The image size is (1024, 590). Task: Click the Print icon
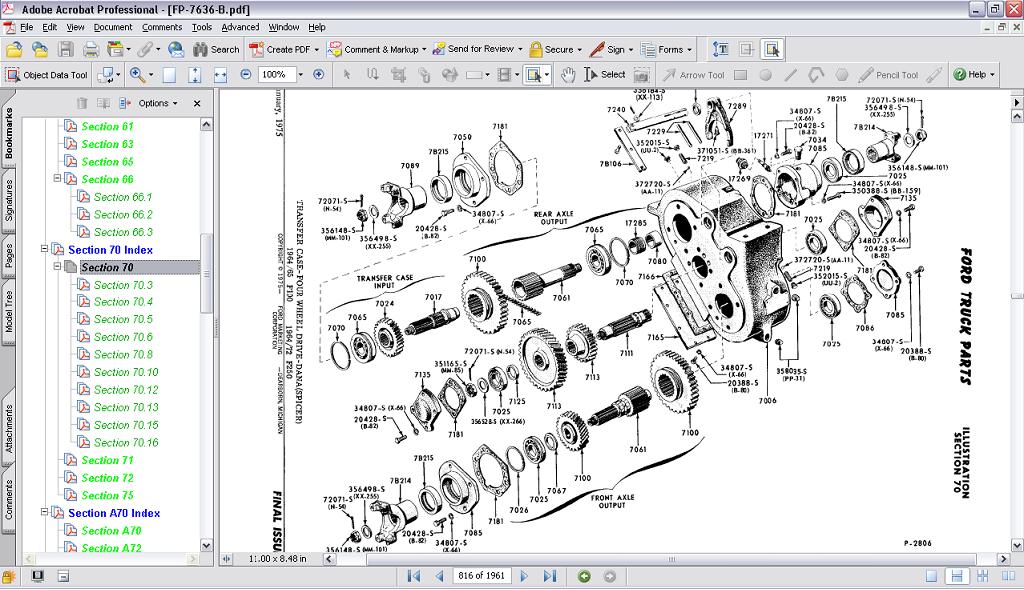(x=91, y=50)
